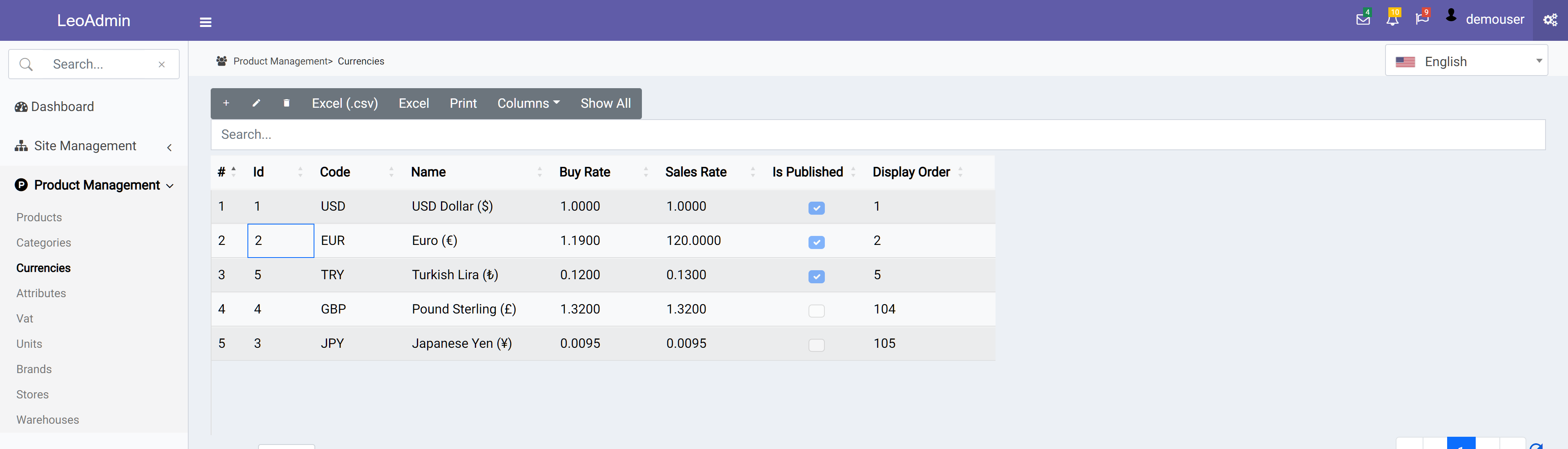
Task: Open the settings gears icon
Action: [x=1550, y=20]
